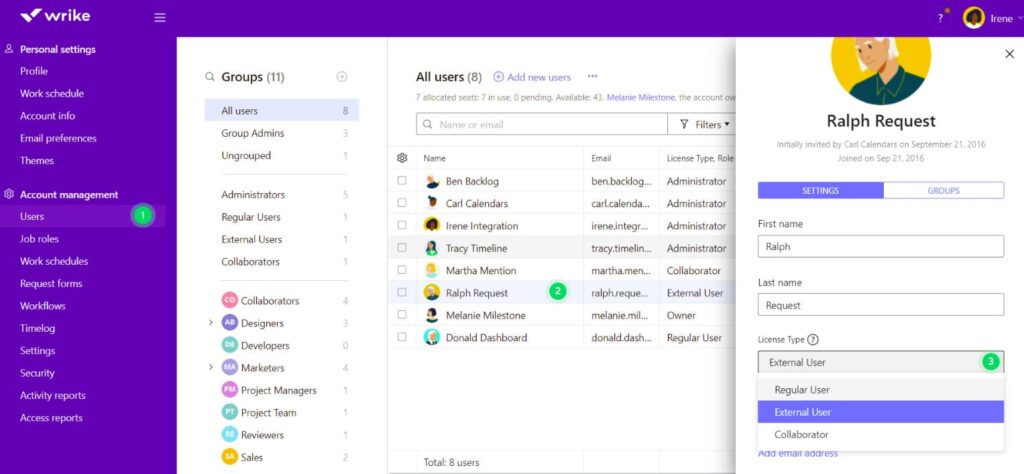
Task: Open Job roles in sidebar
Action: (39, 239)
